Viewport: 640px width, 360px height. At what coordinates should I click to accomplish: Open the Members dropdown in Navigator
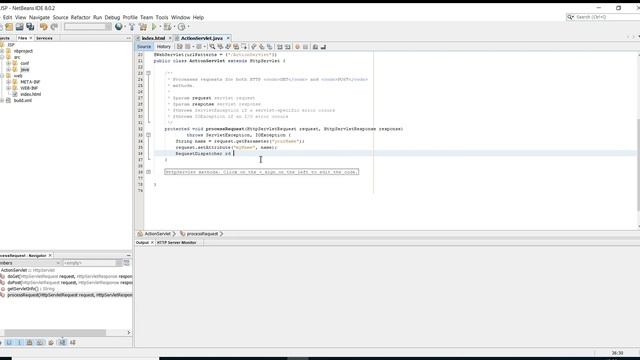[x=30, y=263]
